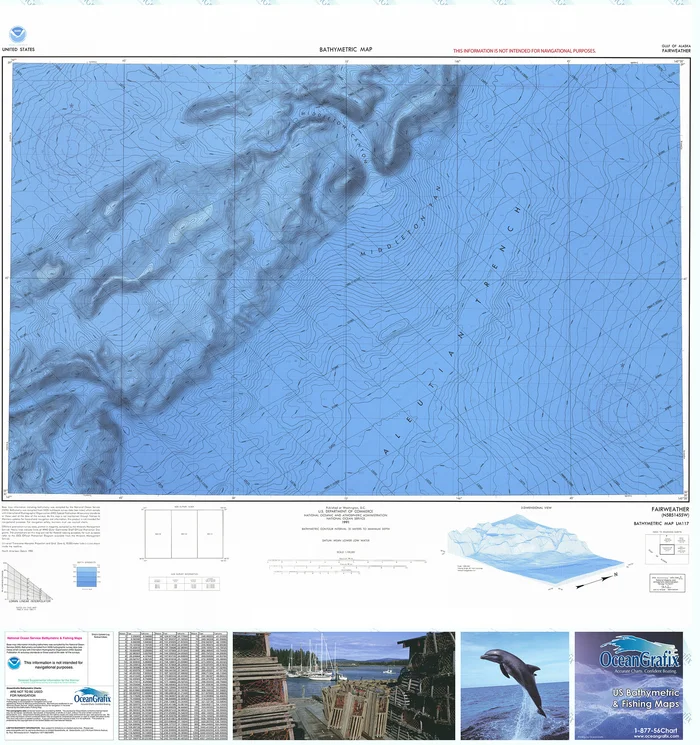Click 'BATHYMETRIC MAP LM117' text
Image resolution: width=700 pixels, height=745 pixels.
(x=661, y=523)
